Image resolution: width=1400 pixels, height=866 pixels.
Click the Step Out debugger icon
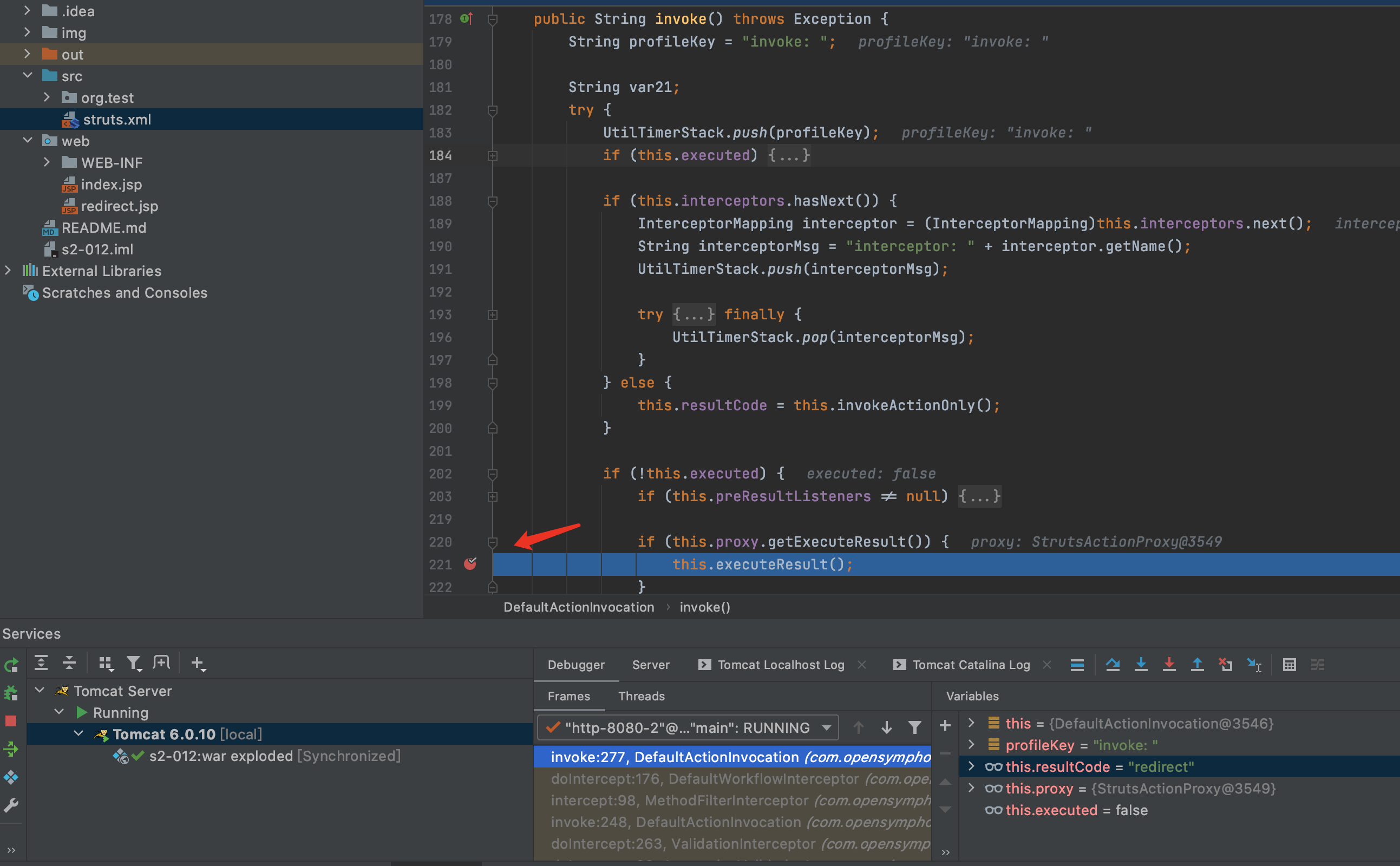click(1197, 665)
